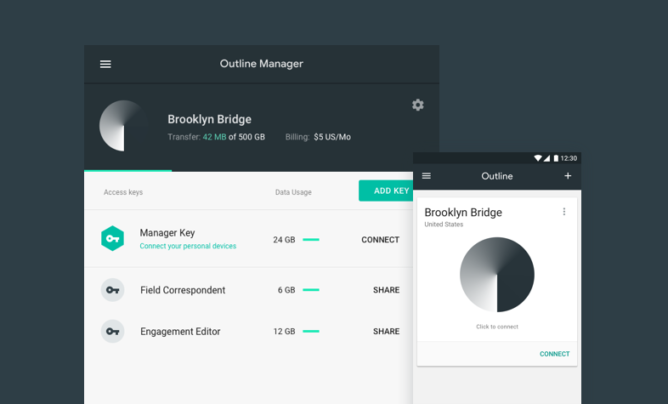
Task: Share the Field Correspondent access key
Action: [386, 290]
